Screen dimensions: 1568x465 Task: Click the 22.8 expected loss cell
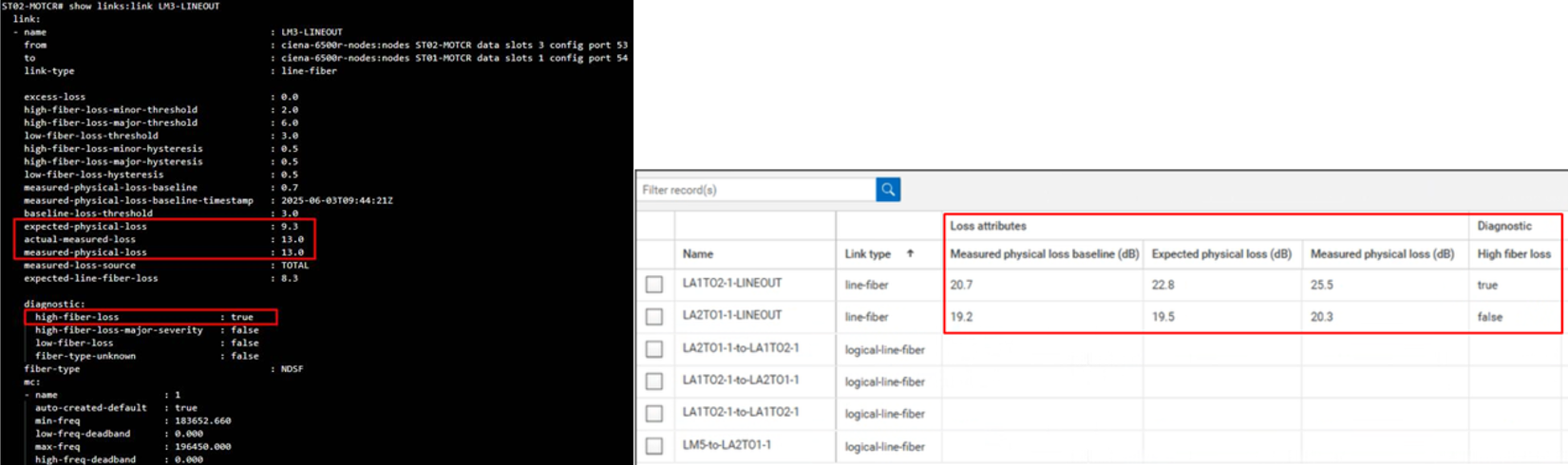point(1162,285)
